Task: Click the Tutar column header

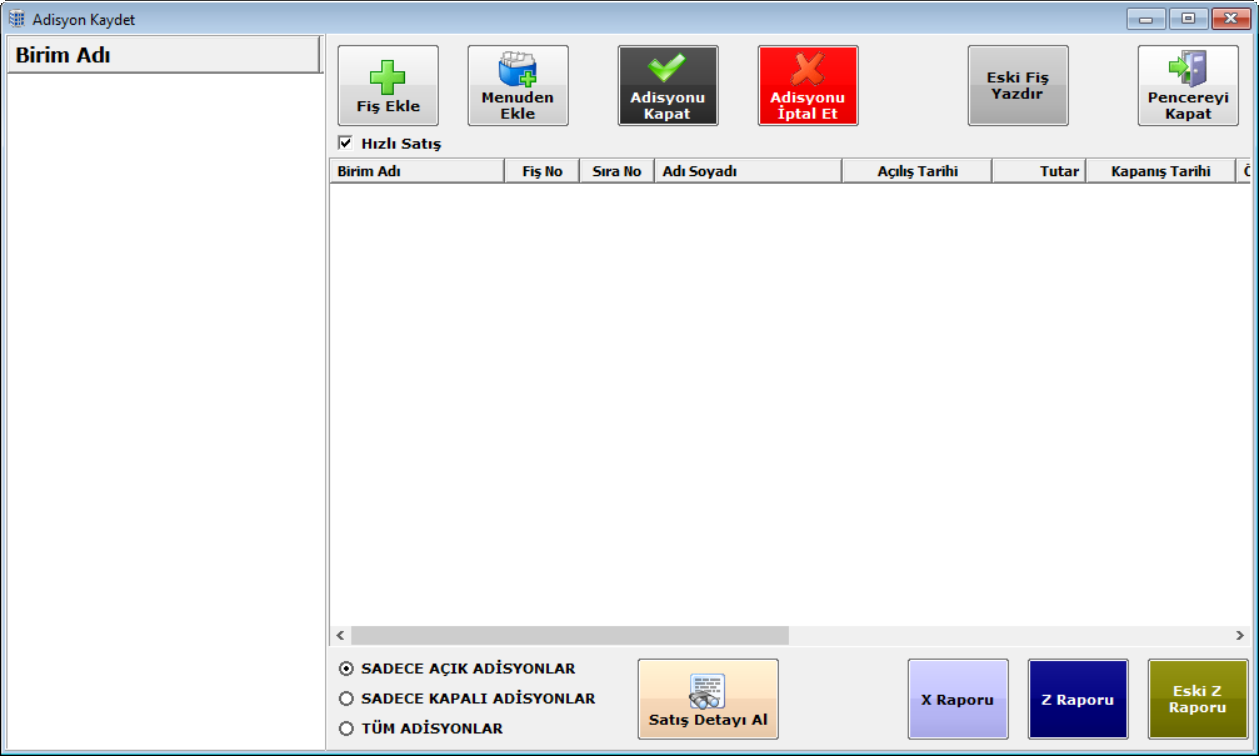Action: pos(1039,171)
